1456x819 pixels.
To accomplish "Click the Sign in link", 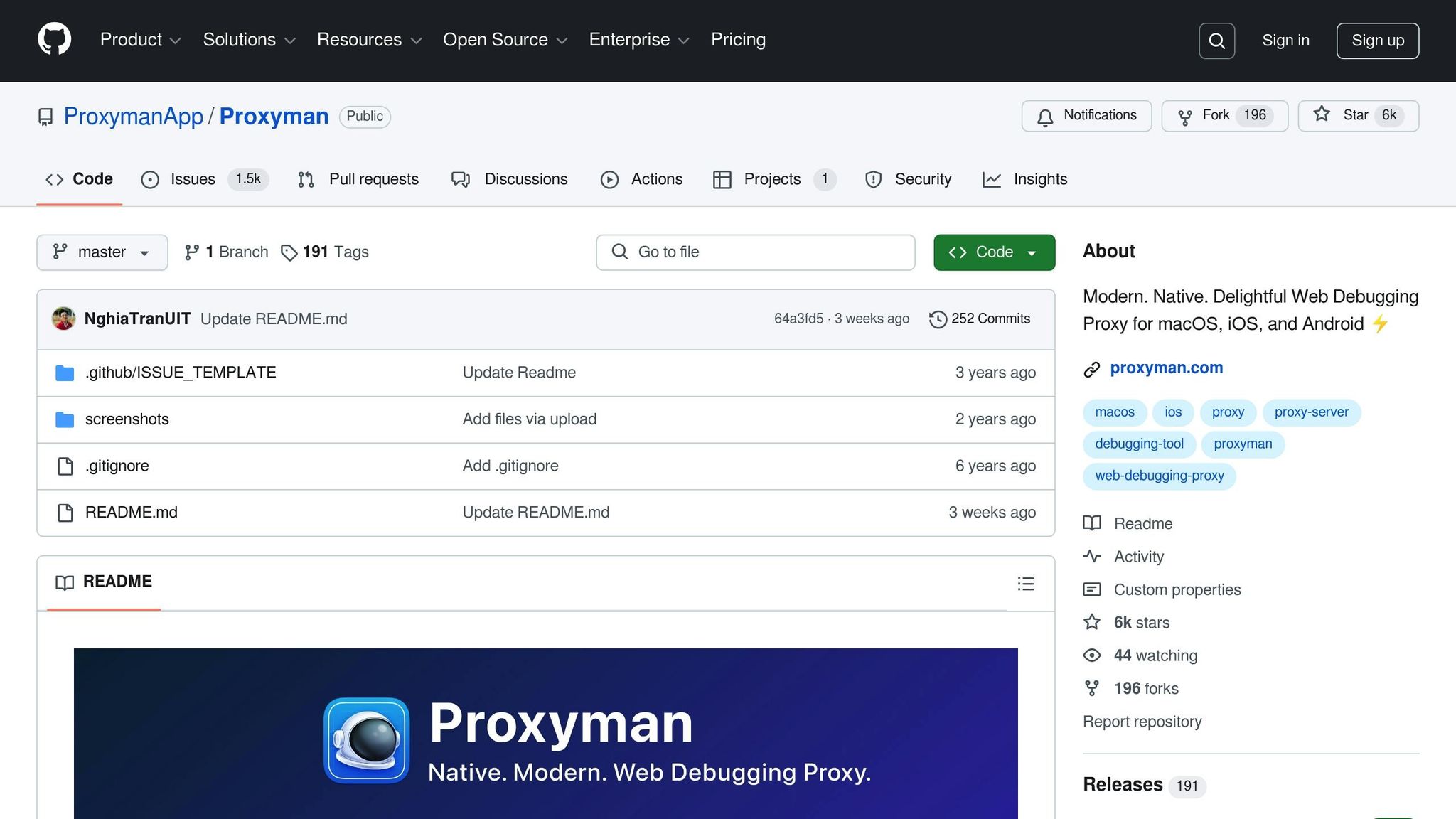I will tap(1285, 41).
